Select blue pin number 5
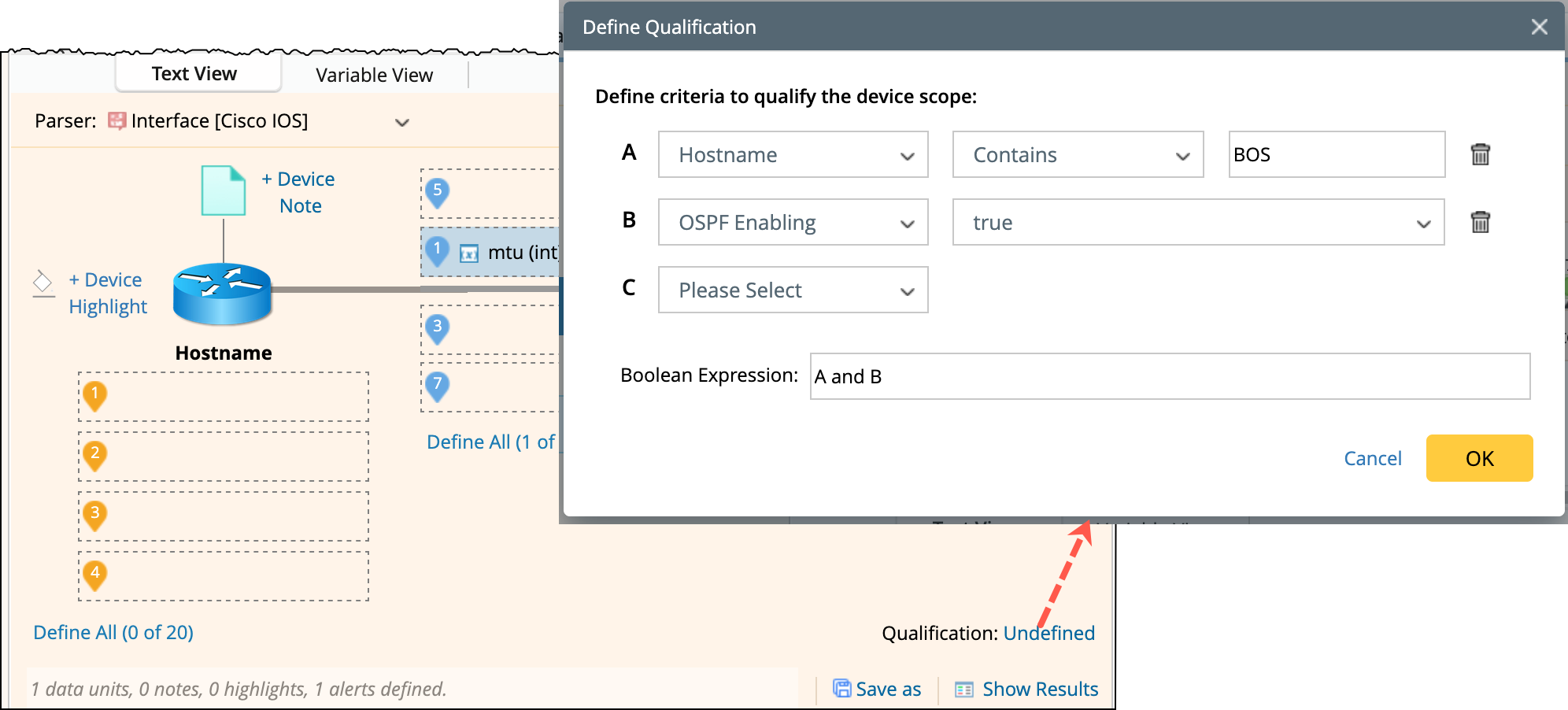This screenshot has height=710, width=1568. (x=438, y=192)
